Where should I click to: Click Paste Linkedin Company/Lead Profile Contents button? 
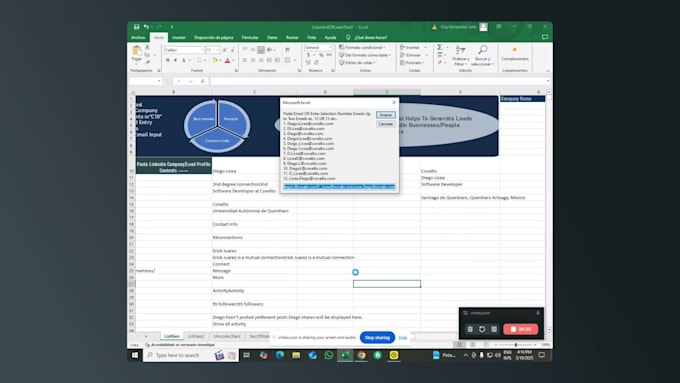[173, 167]
